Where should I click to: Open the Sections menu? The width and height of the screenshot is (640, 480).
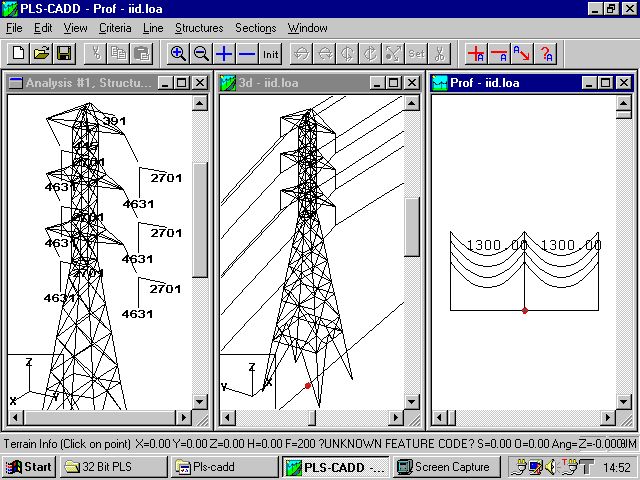[x=255, y=28]
